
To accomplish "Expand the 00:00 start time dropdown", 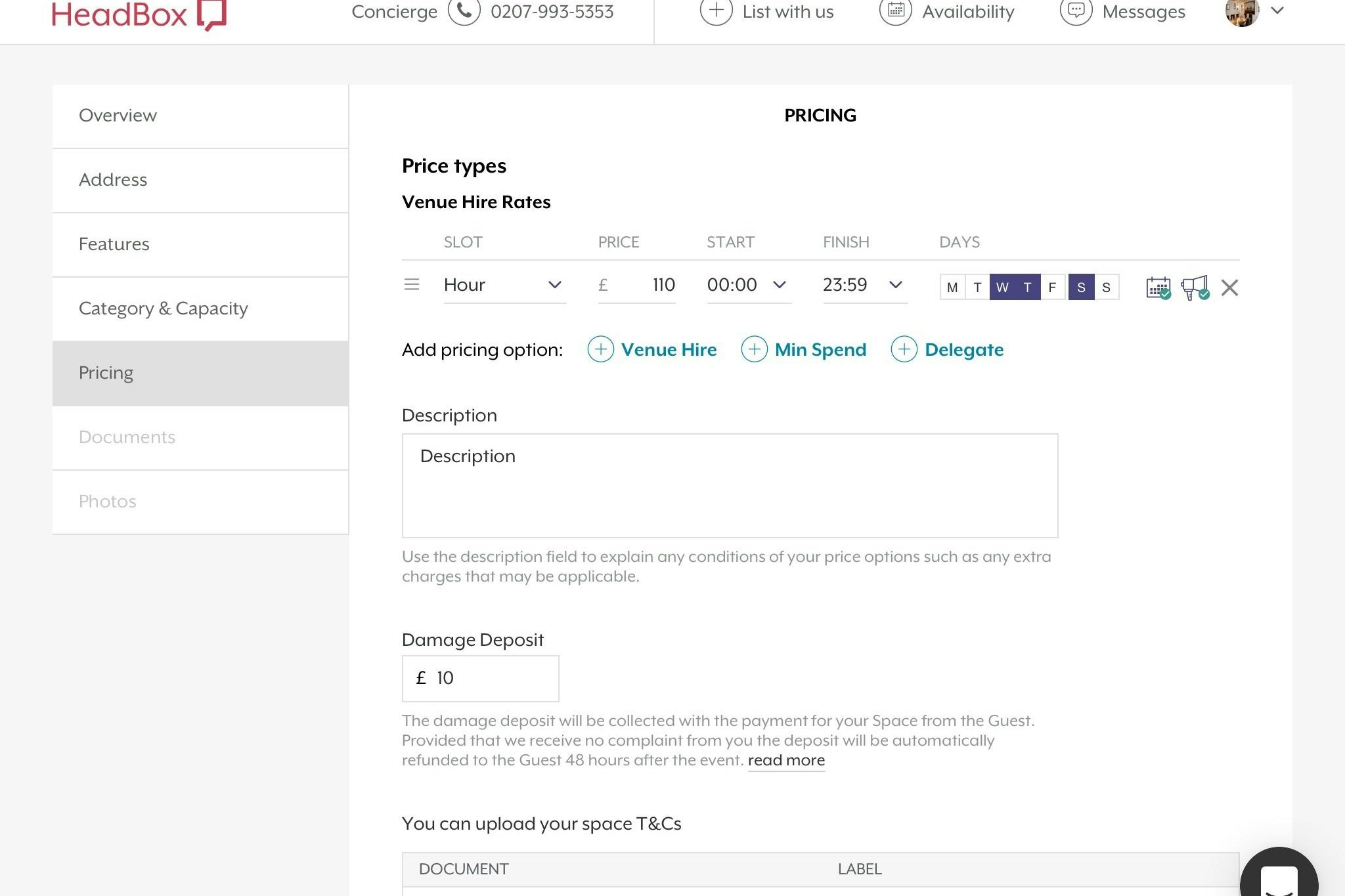I will pyautogui.click(x=748, y=285).
